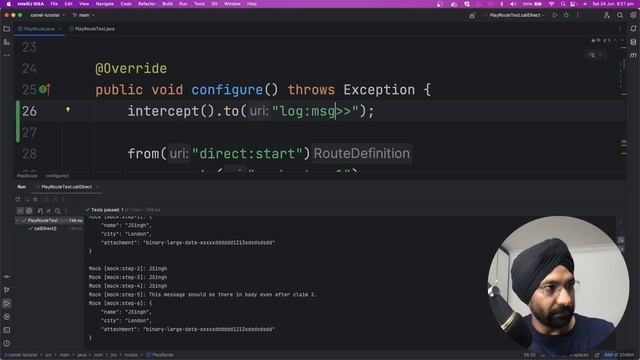This screenshot has width=640, height=360.
Task: Open editor tabs options dots
Action: coord(620,29)
